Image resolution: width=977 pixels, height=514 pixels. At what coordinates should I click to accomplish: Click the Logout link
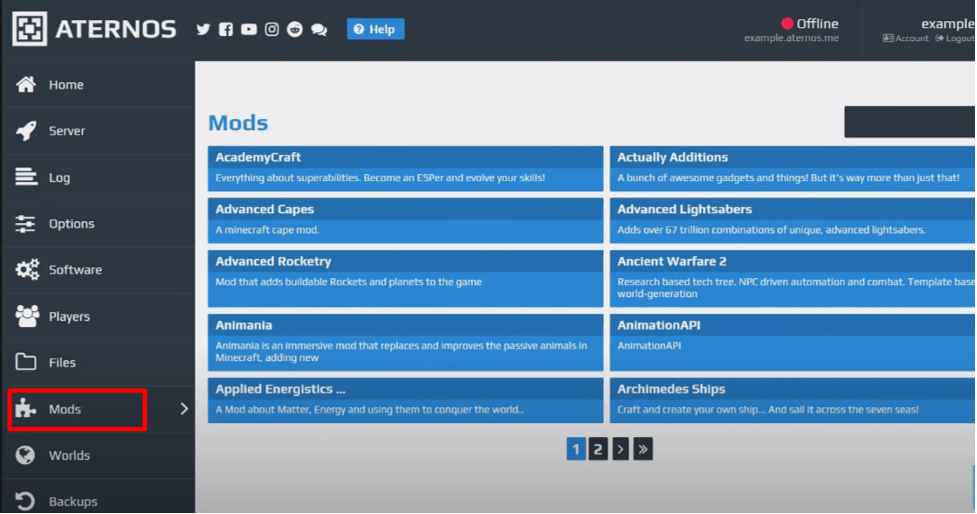(x=955, y=39)
